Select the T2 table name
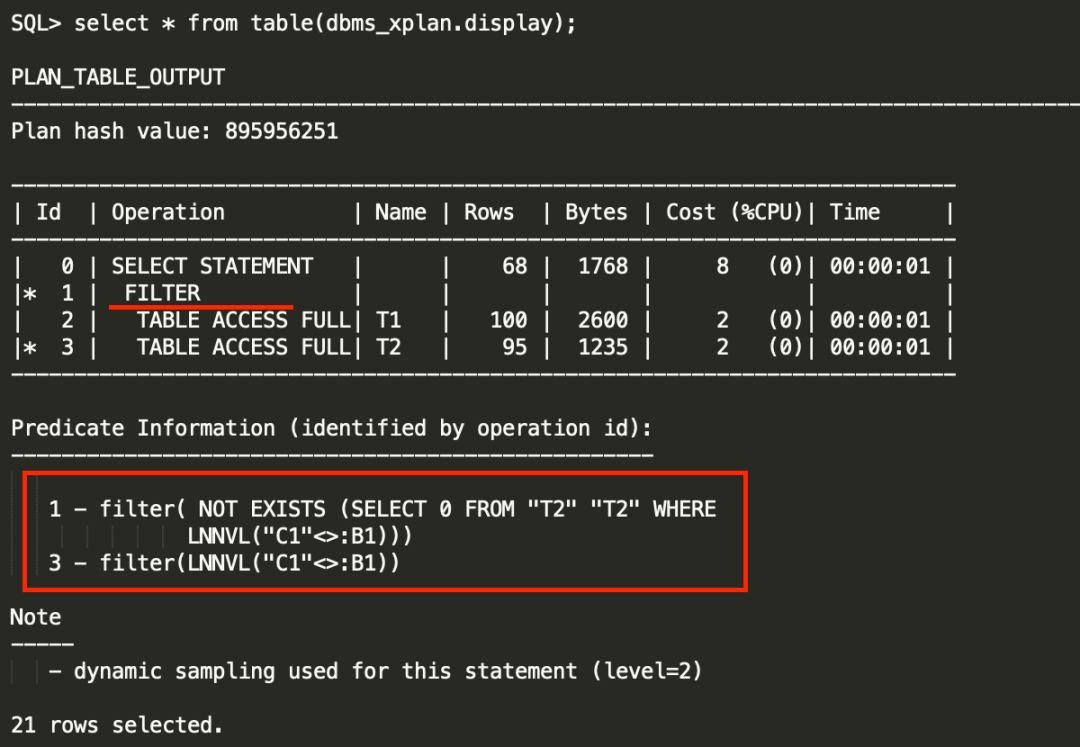The height and width of the screenshot is (747, 1080). (x=389, y=347)
